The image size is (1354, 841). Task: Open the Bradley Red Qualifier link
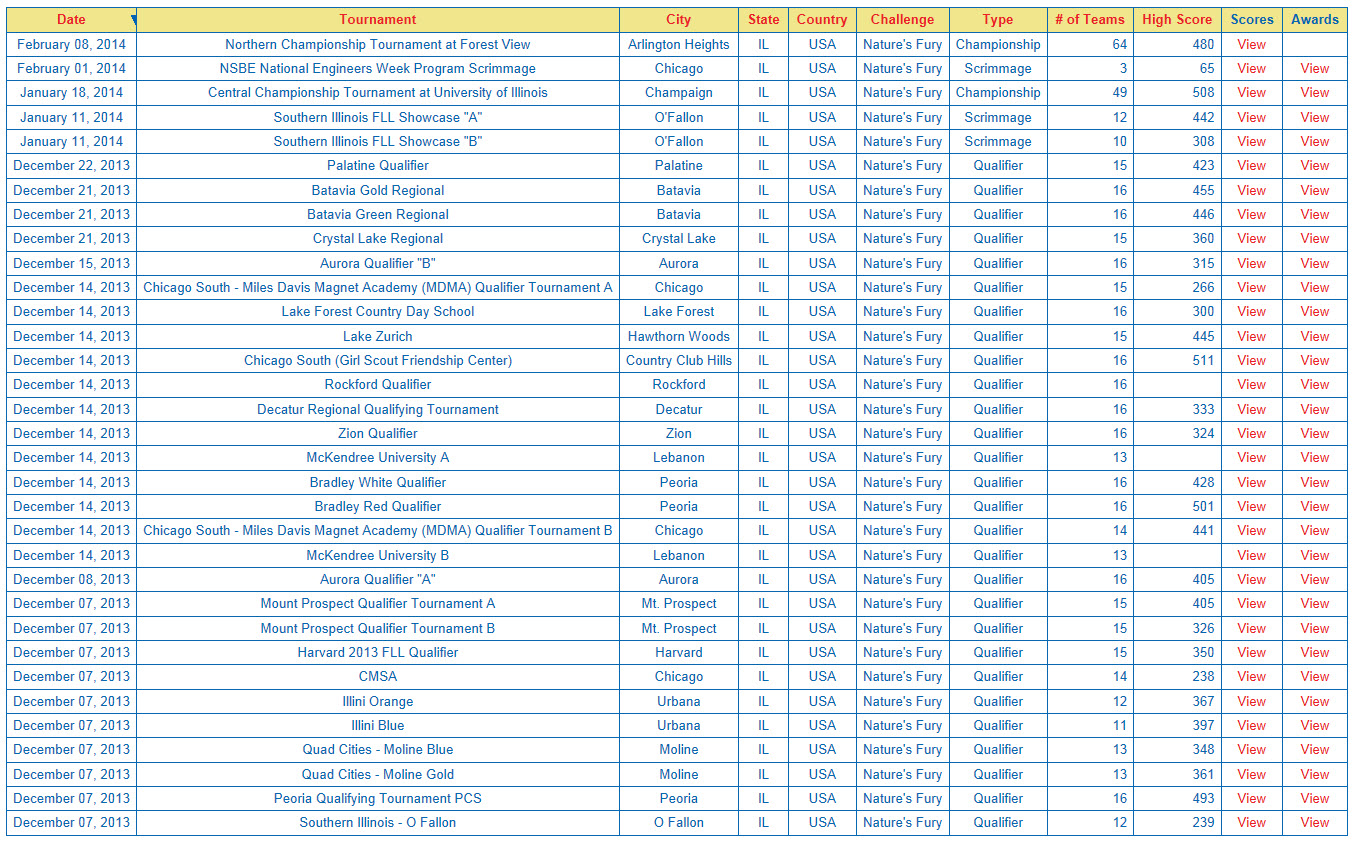(377, 506)
